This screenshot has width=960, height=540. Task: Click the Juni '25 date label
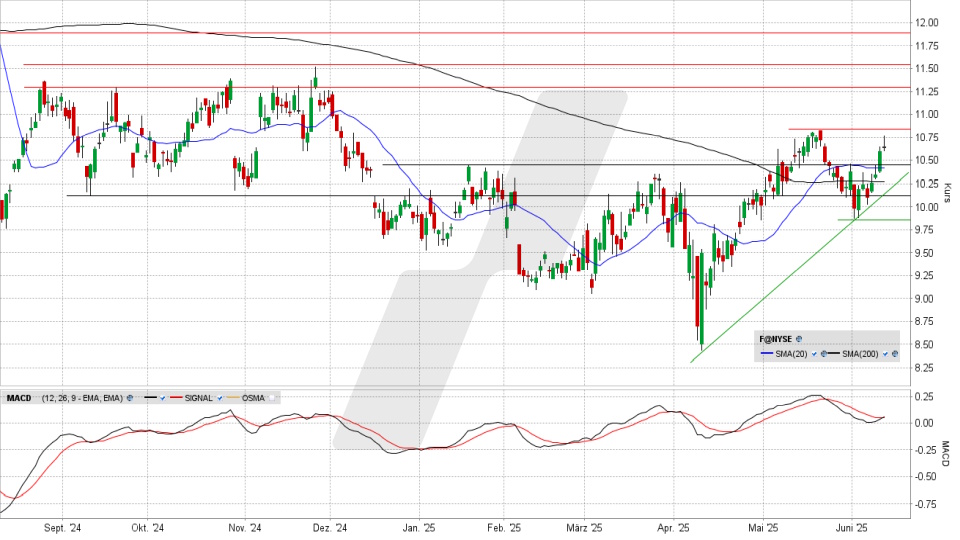[x=852, y=528]
